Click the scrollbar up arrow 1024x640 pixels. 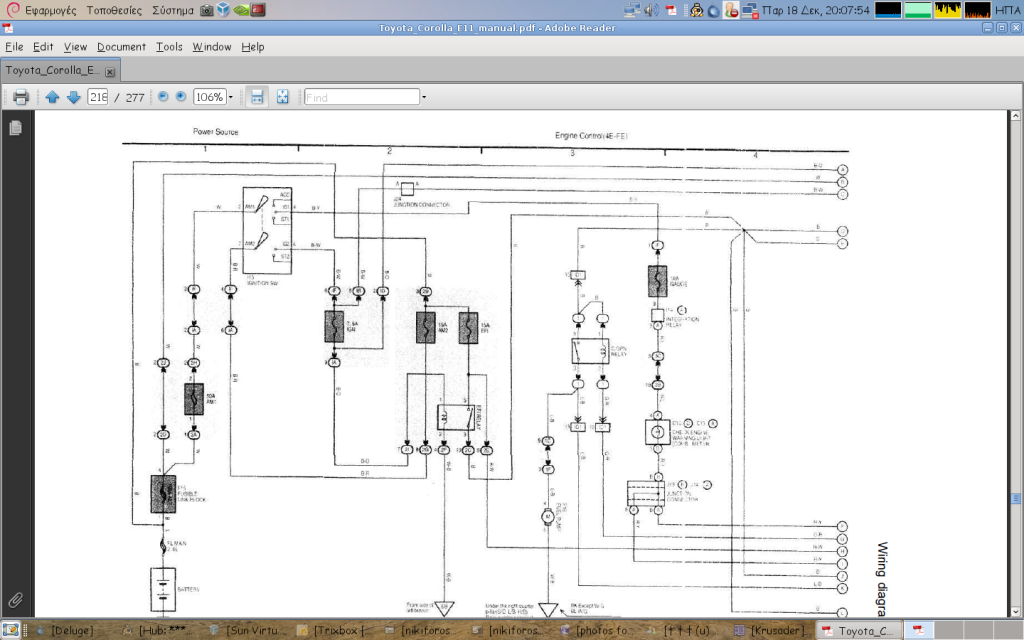pyautogui.click(x=1016, y=116)
